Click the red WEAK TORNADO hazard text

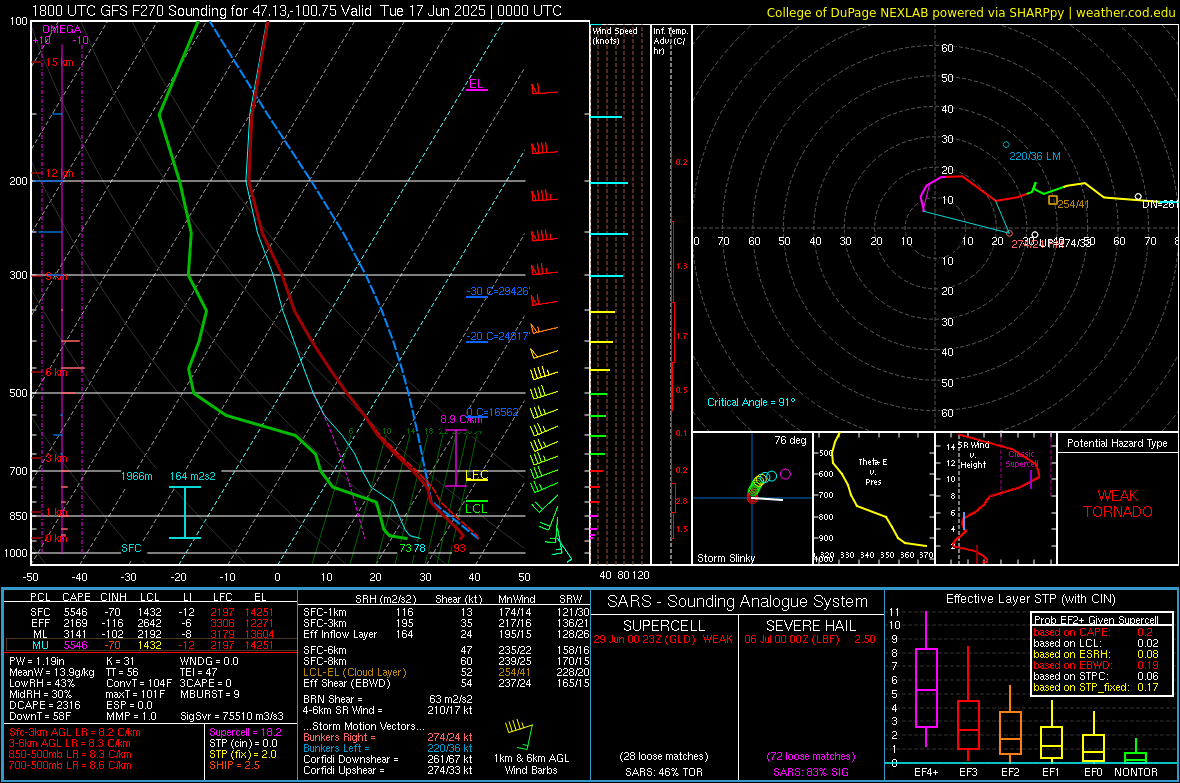1118,504
